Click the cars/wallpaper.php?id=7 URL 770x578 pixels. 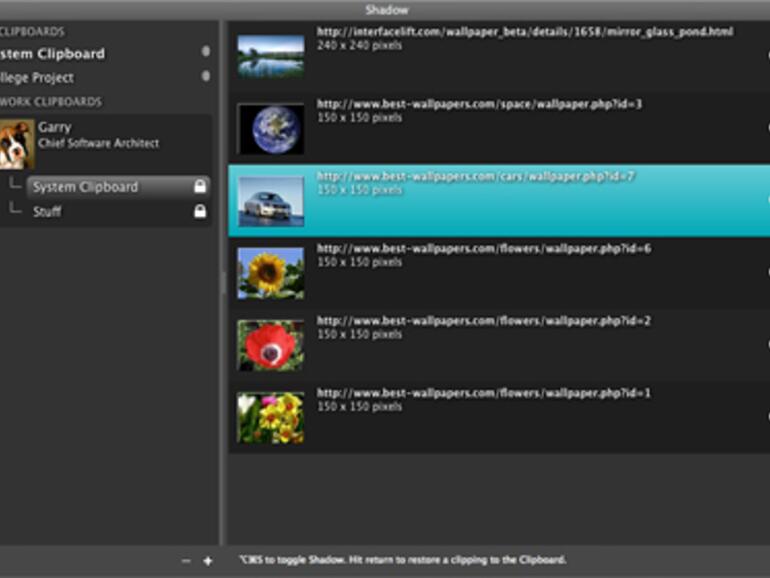point(476,176)
